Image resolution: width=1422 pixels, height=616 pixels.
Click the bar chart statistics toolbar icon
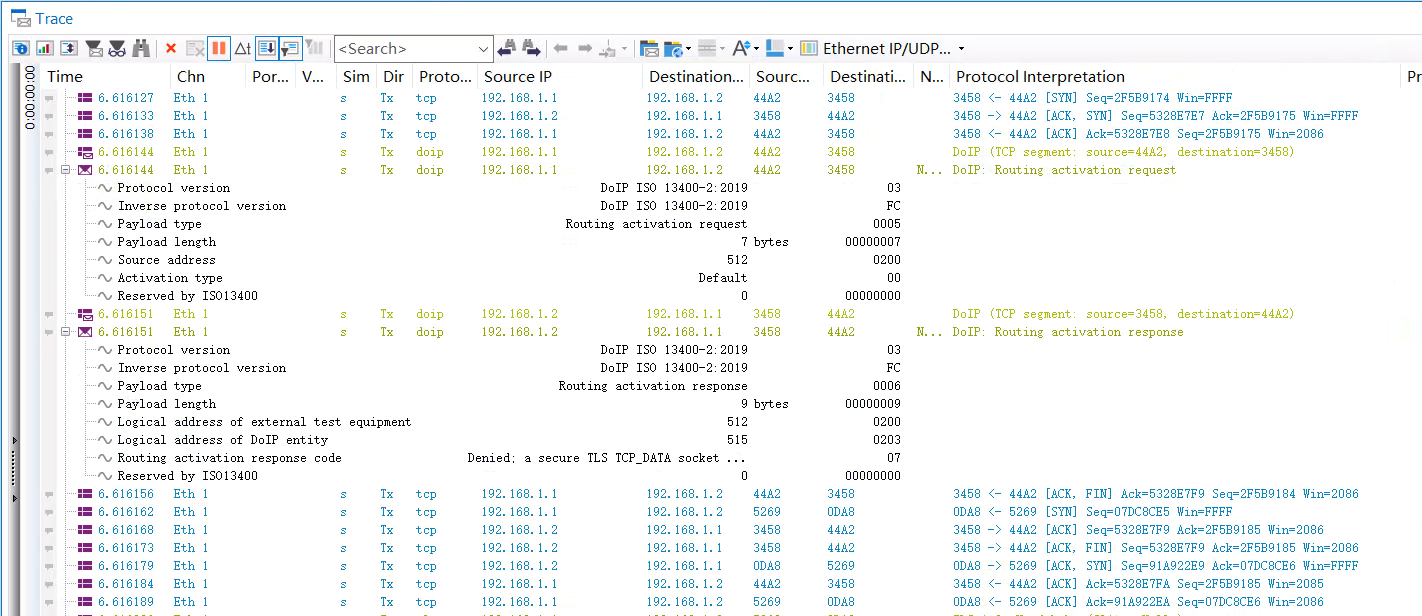pos(45,48)
